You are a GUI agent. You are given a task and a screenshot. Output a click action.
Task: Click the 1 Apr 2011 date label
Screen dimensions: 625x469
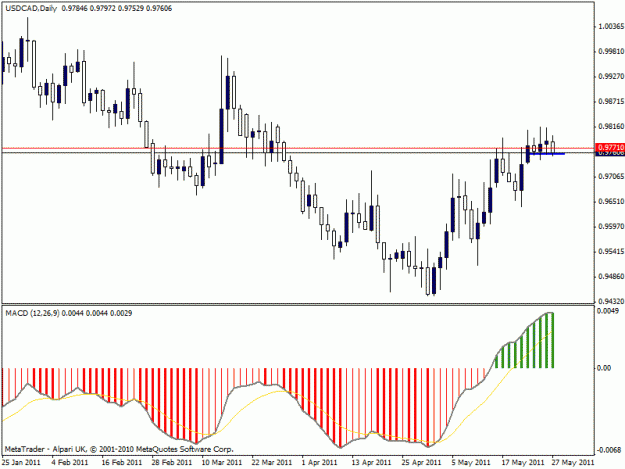[x=320, y=463]
